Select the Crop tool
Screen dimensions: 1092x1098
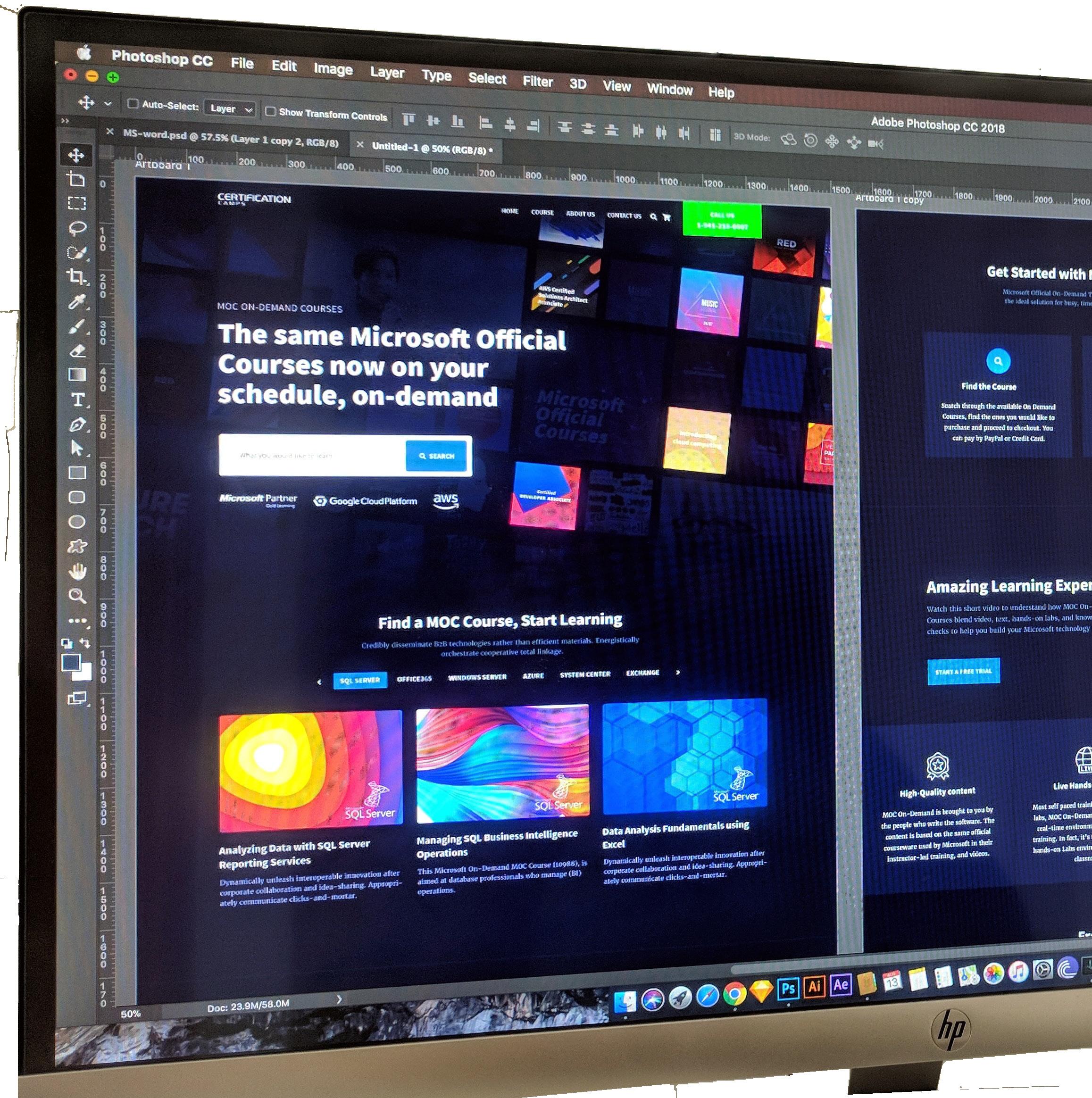[x=77, y=277]
